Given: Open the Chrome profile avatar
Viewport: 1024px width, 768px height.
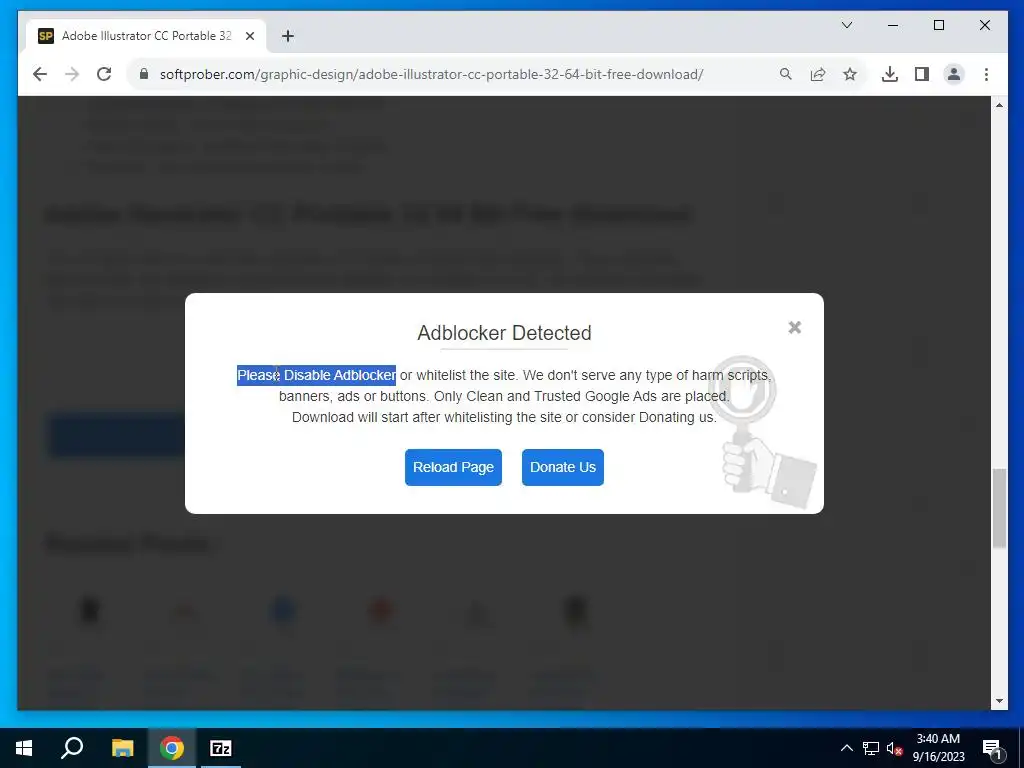Looking at the screenshot, I should (953, 74).
